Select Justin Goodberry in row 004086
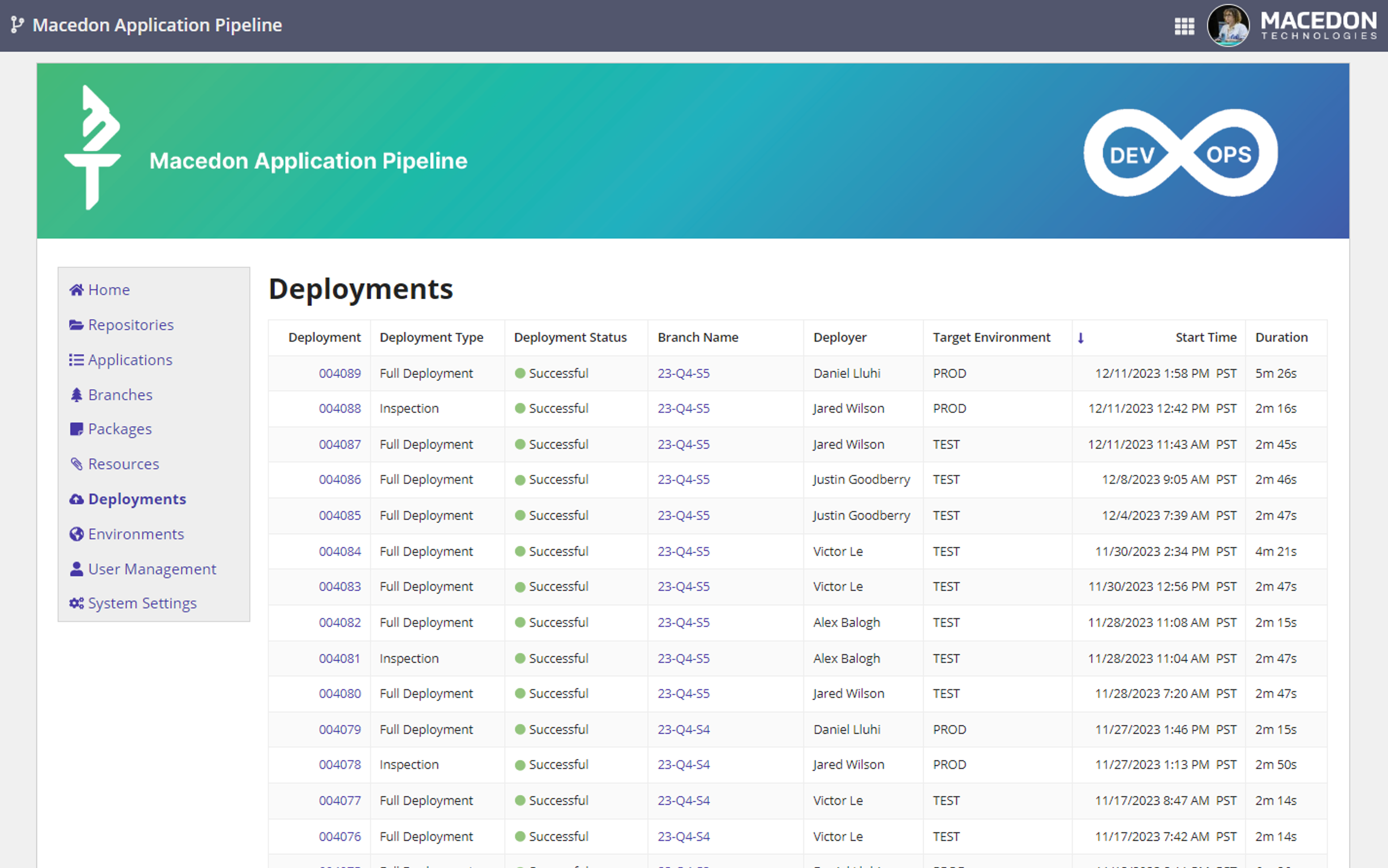The width and height of the screenshot is (1388, 868). coord(861,480)
